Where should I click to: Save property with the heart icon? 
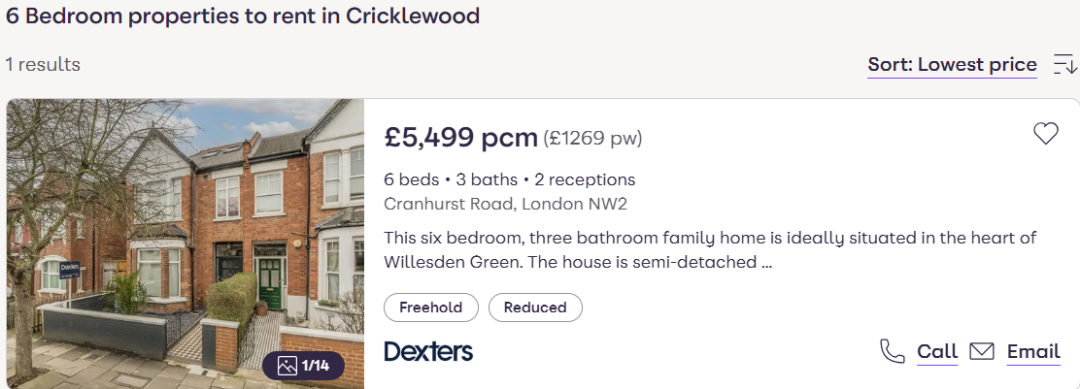click(x=1045, y=134)
